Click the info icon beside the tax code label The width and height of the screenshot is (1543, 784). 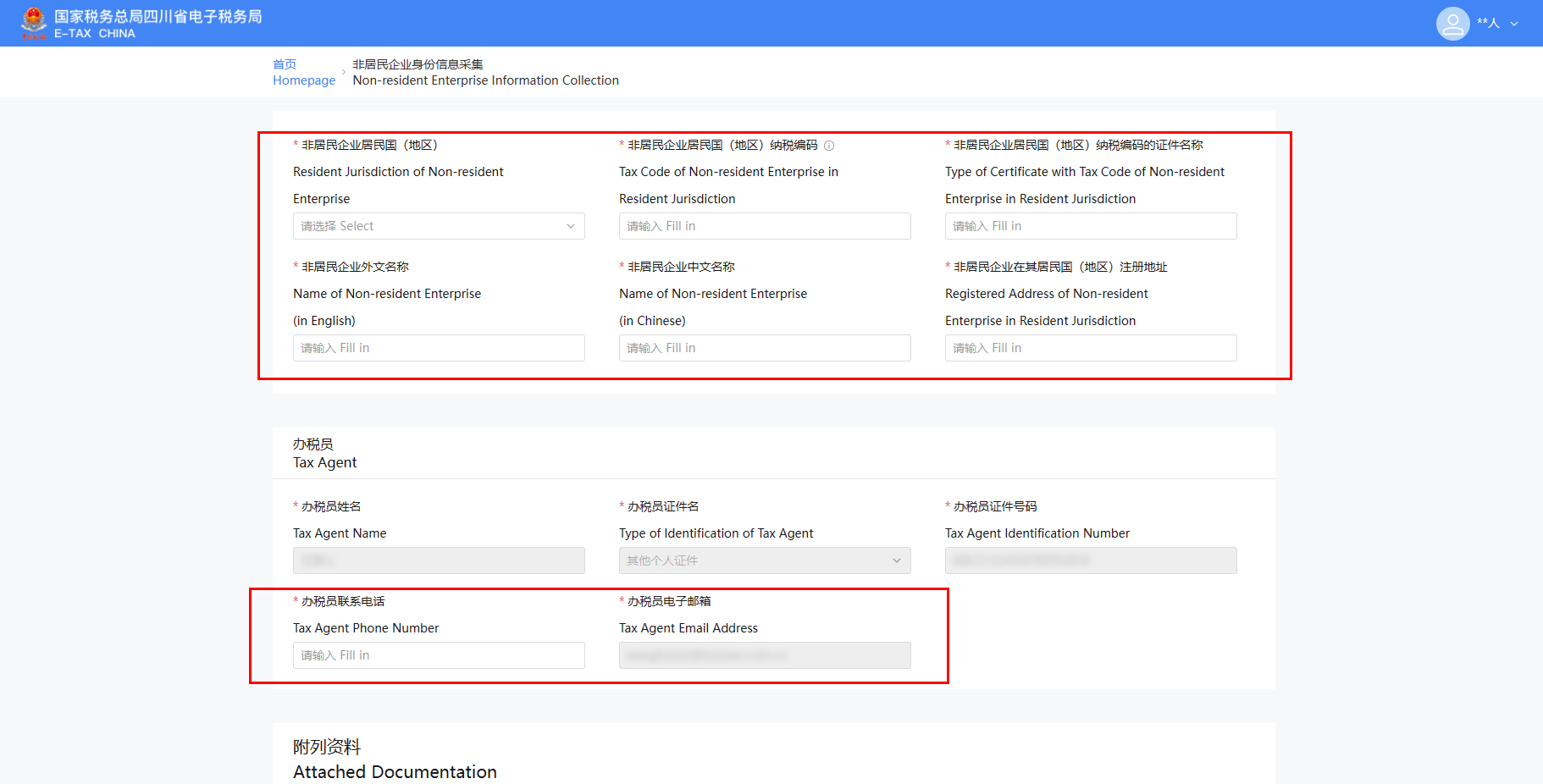[829, 146]
